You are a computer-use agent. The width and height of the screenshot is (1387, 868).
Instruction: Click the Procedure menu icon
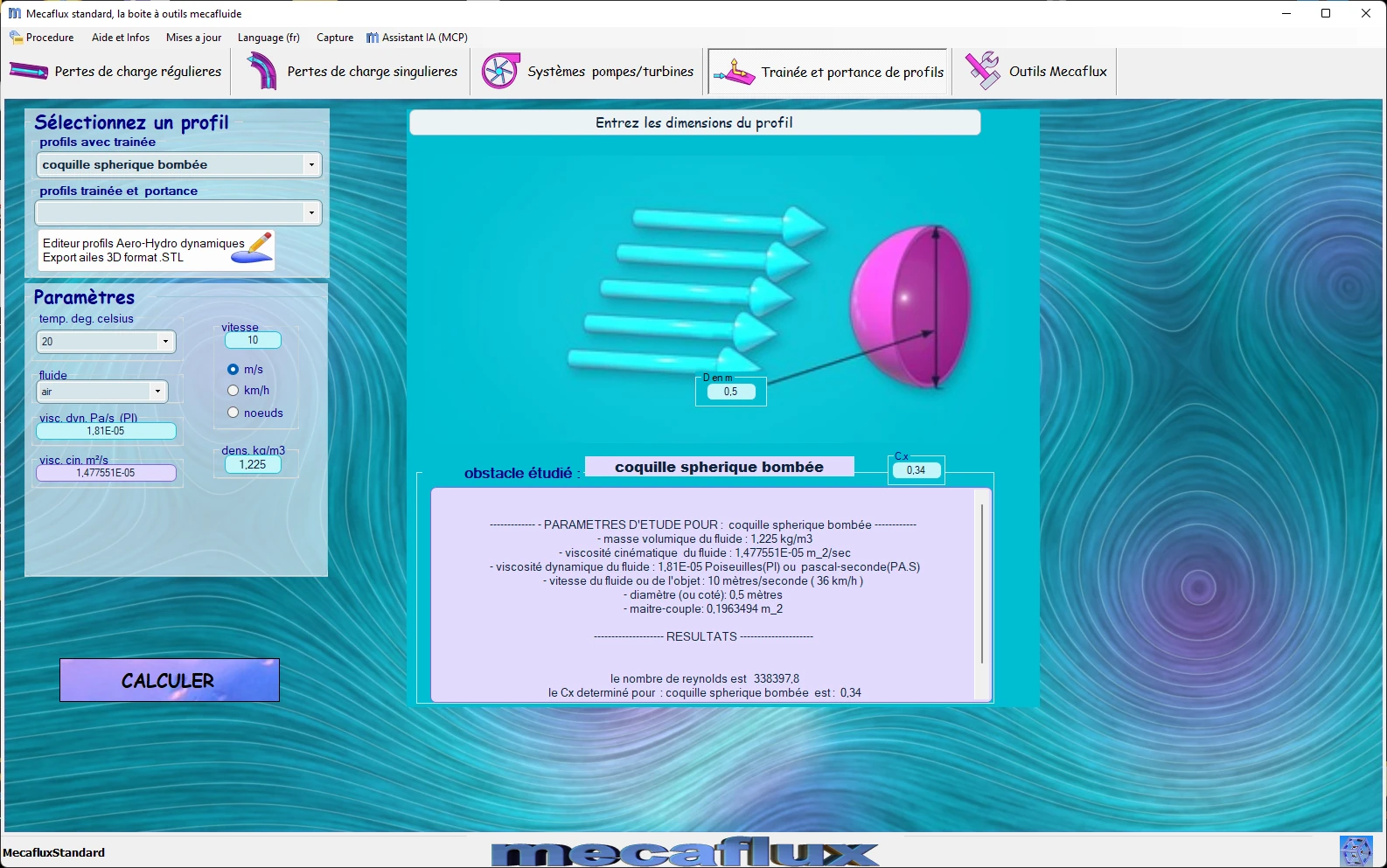(x=16, y=38)
